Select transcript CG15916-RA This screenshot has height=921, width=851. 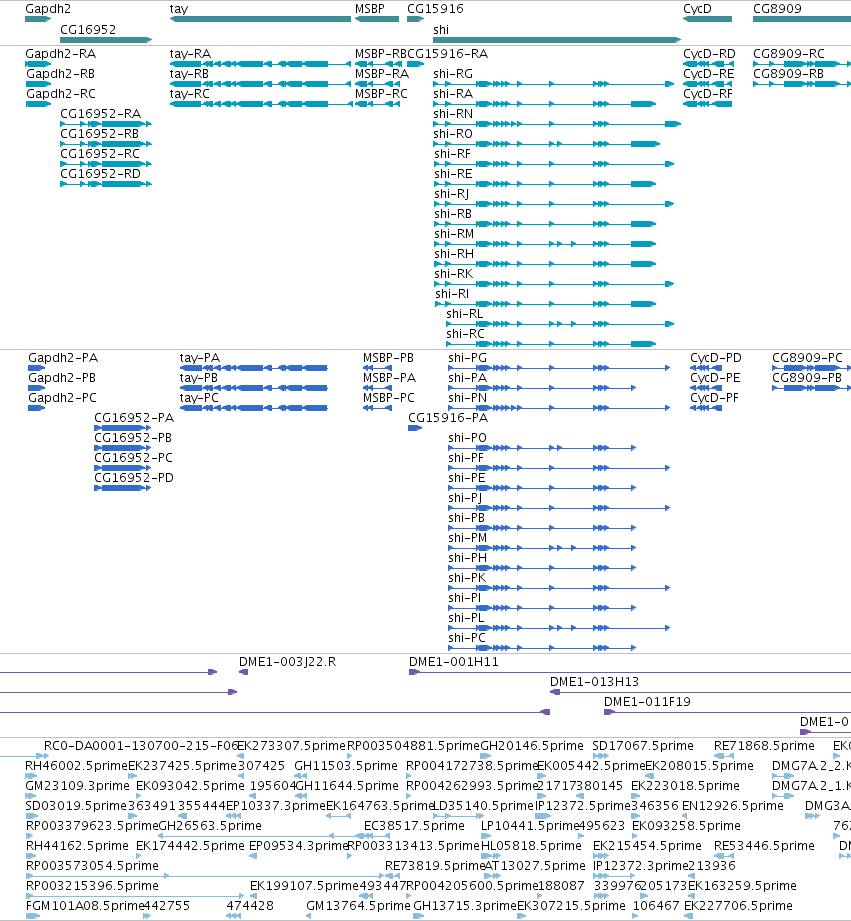pos(448,54)
